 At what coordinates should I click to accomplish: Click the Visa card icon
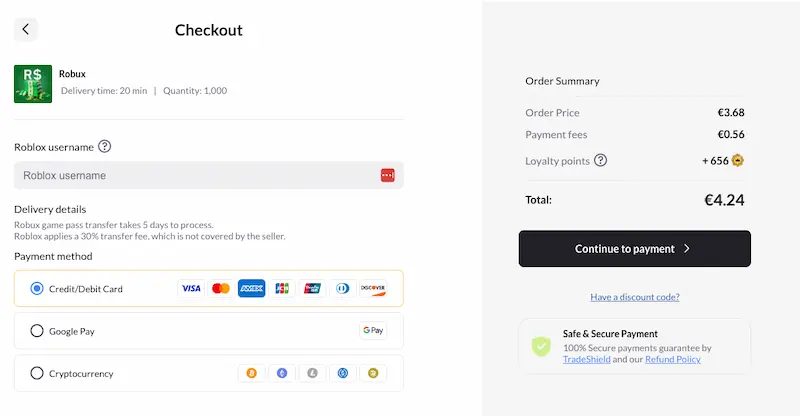tap(191, 289)
